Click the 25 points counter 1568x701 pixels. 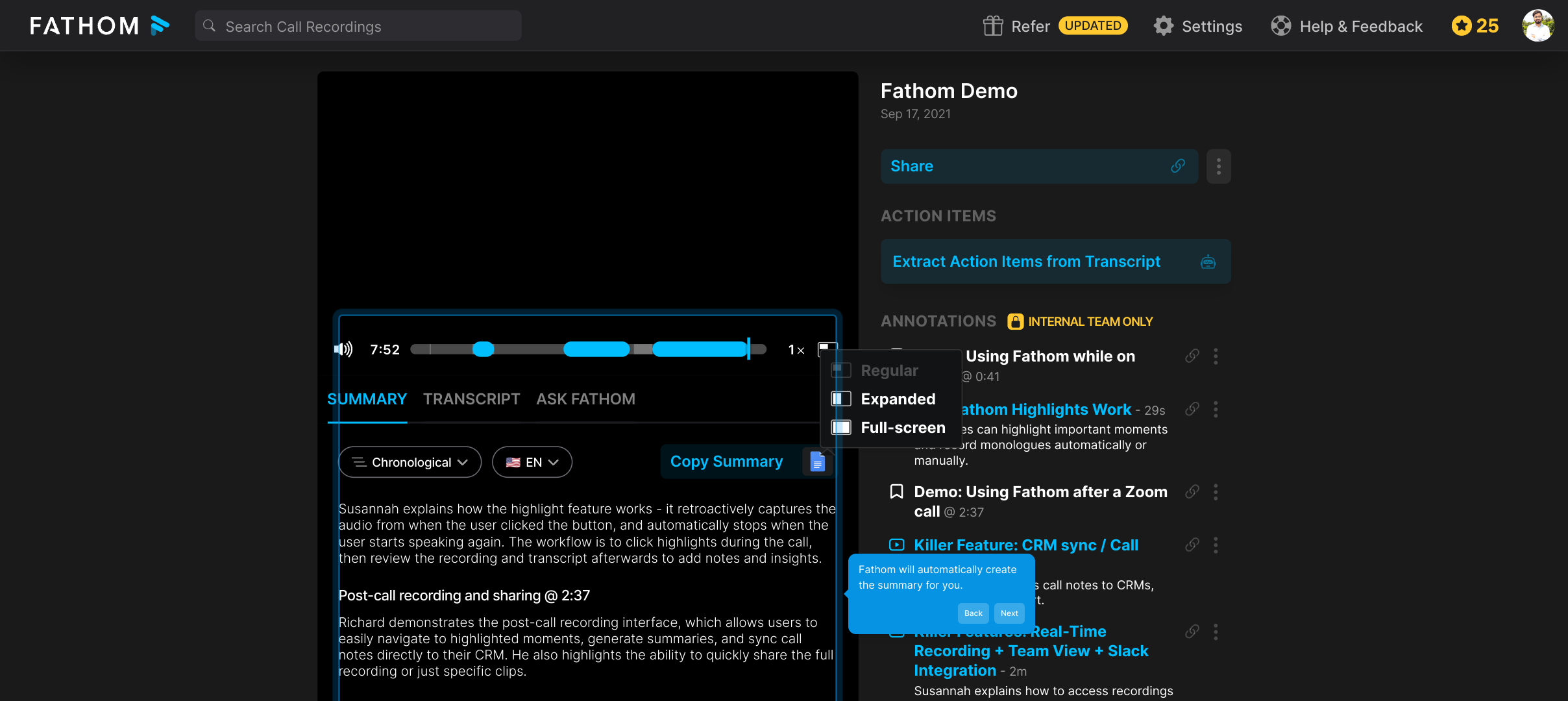click(x=1488, y=26)
